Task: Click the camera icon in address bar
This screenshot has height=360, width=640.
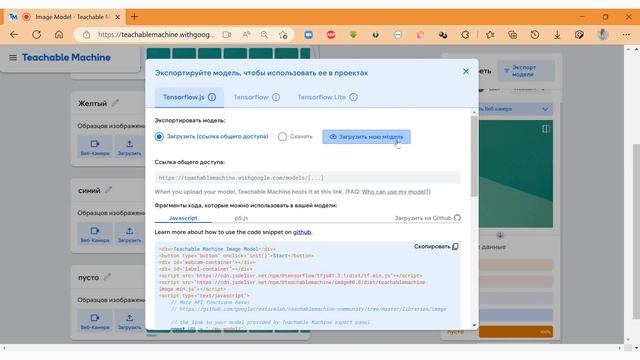Action: click(x=227, y=35)
